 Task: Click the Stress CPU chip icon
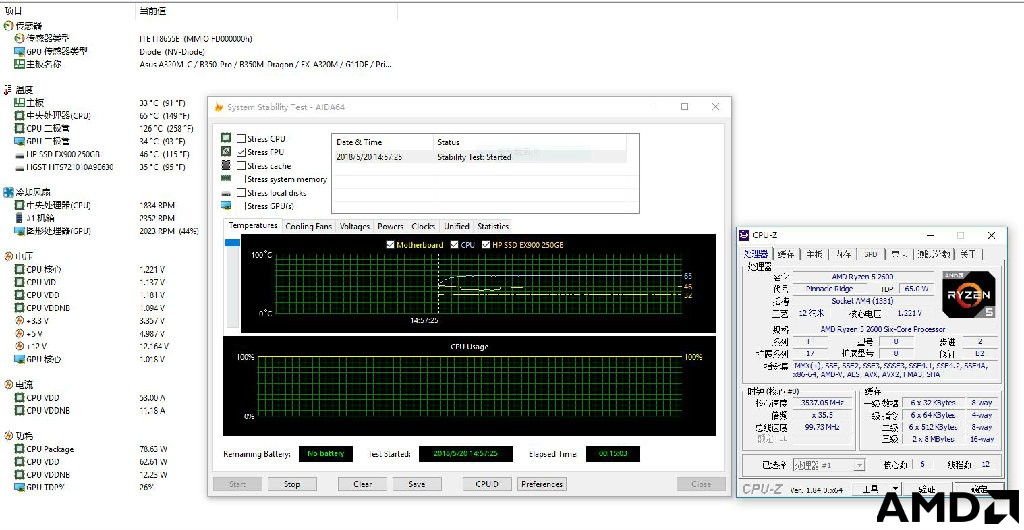226,138
